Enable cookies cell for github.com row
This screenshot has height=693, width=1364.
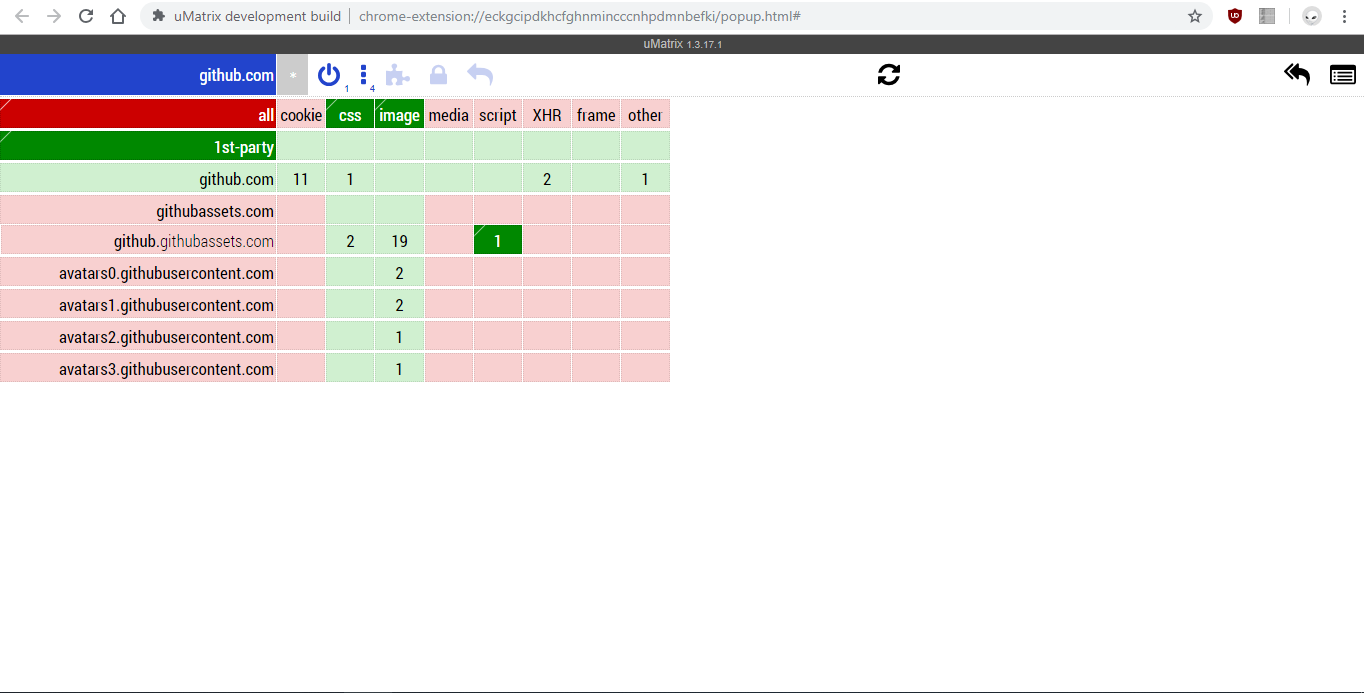(300, 178)
